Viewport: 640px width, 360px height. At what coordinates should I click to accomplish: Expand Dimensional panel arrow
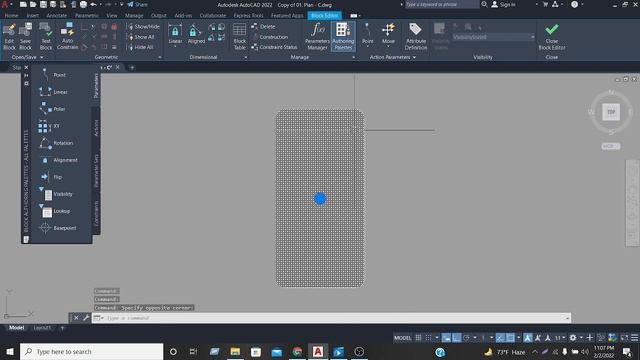246,58
